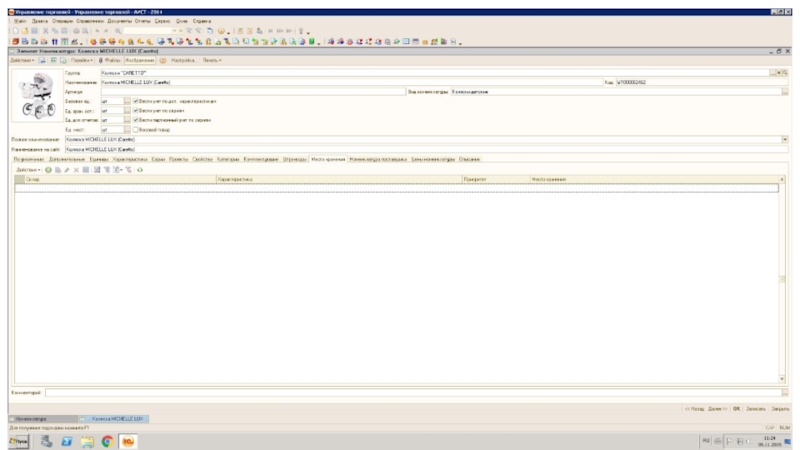Open the Действия dropdown in form toolbar
The width and height of the screenshot is (800, 450).
[21, 60]
